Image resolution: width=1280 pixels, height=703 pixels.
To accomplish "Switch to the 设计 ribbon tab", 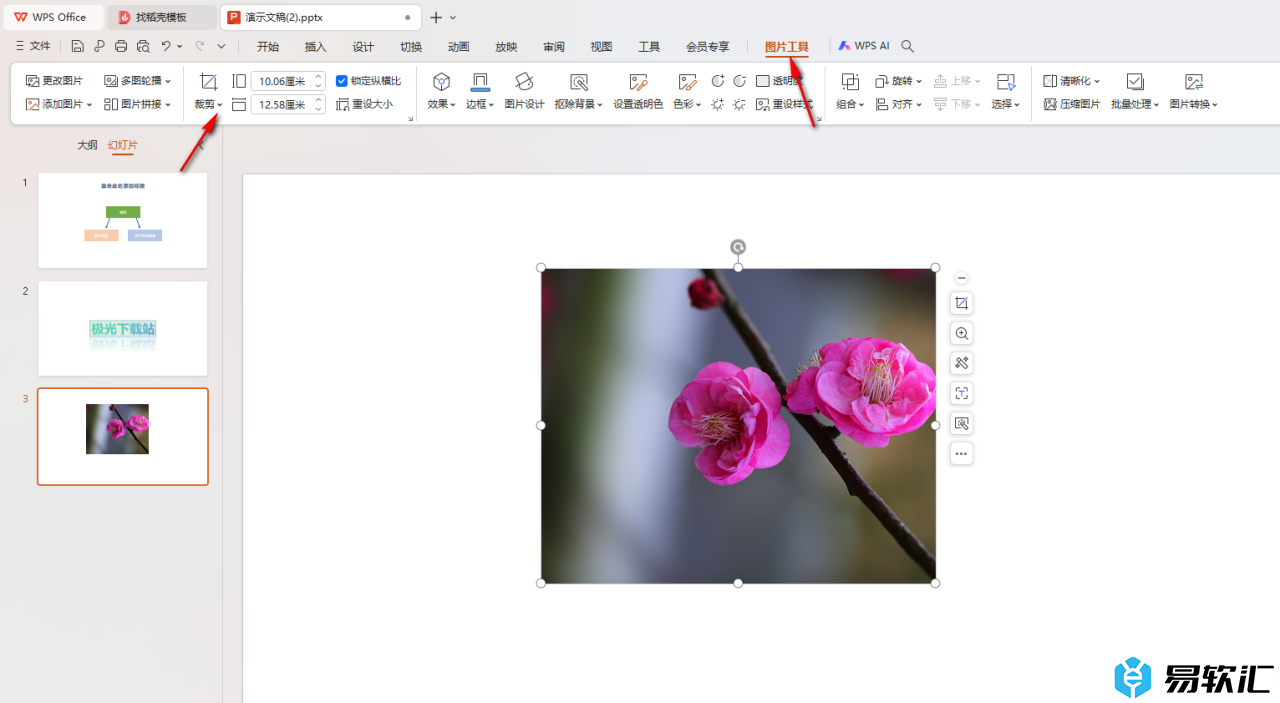I will tap(363, 46).
